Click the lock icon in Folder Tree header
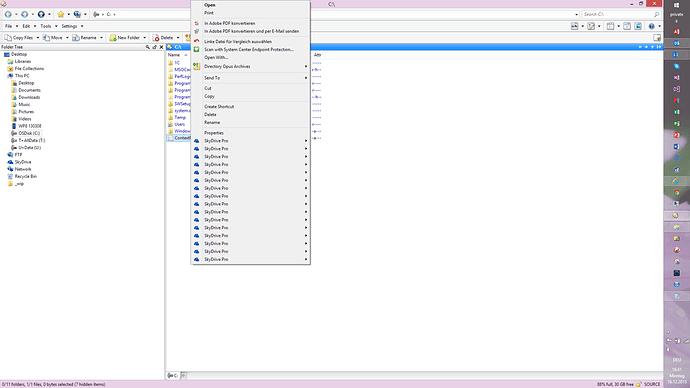 (x=154, y=47)
